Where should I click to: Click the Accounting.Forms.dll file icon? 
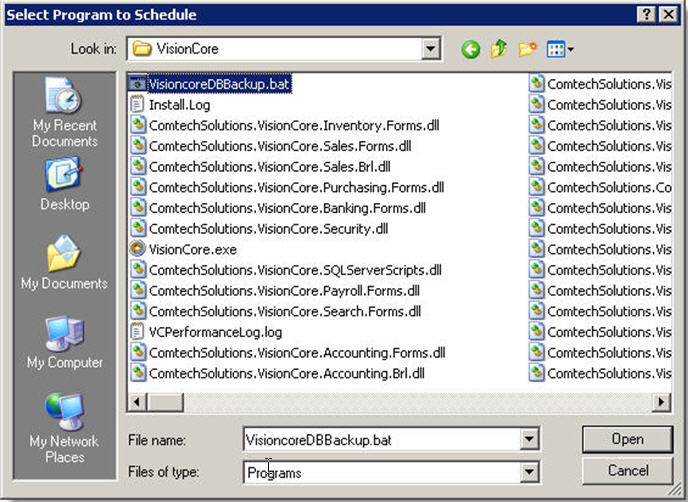138,352
